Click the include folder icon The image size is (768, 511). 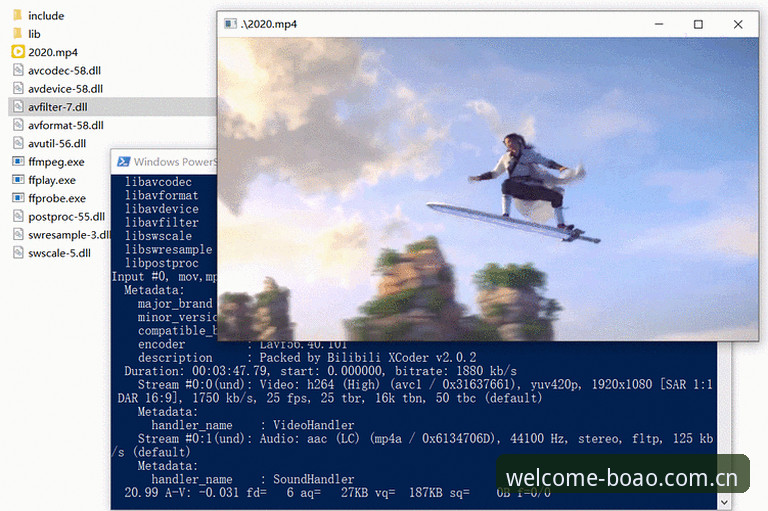click(18, 16)
